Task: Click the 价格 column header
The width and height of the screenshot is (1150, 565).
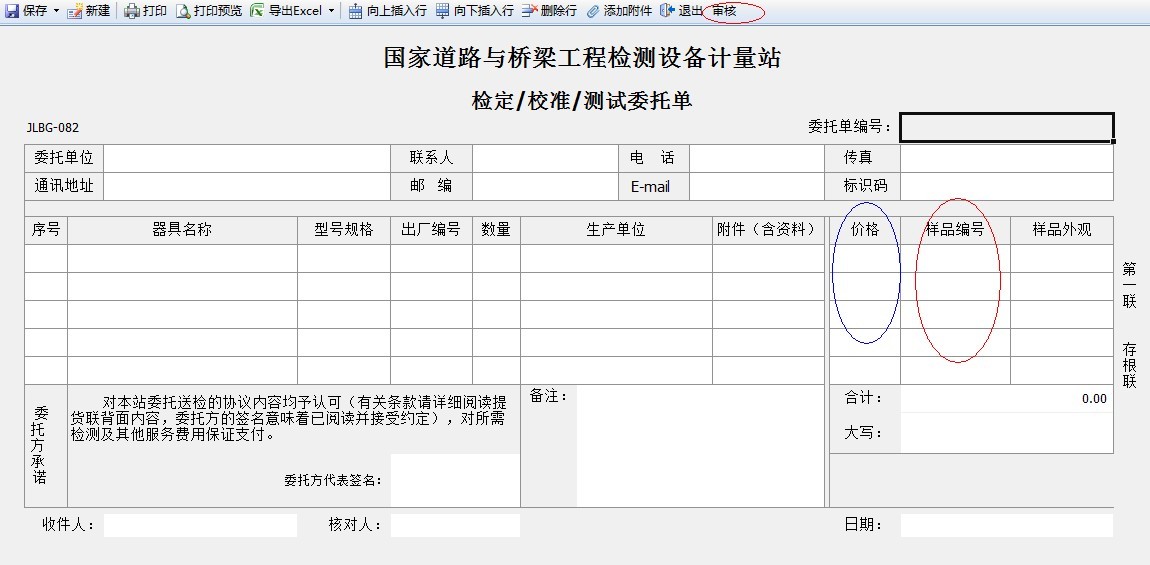Action: [x=865, y=230]
